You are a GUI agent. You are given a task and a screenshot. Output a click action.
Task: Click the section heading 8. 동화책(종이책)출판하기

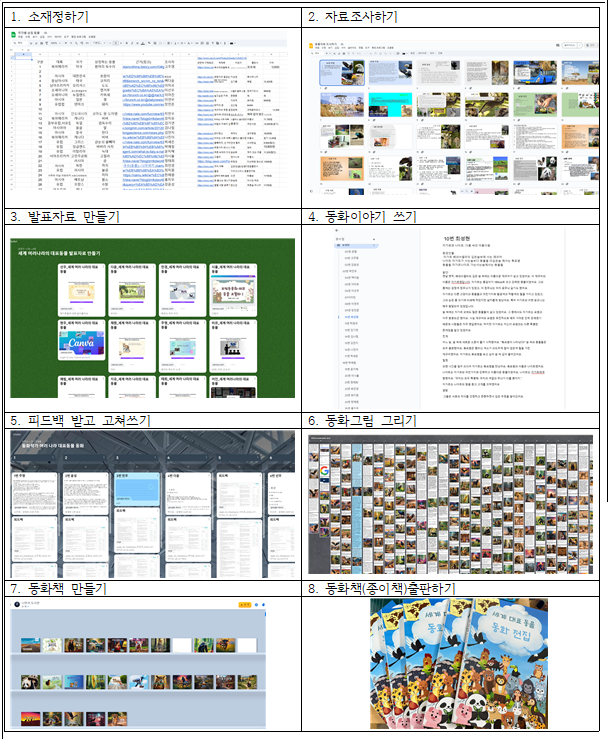(x=382, y=589)
